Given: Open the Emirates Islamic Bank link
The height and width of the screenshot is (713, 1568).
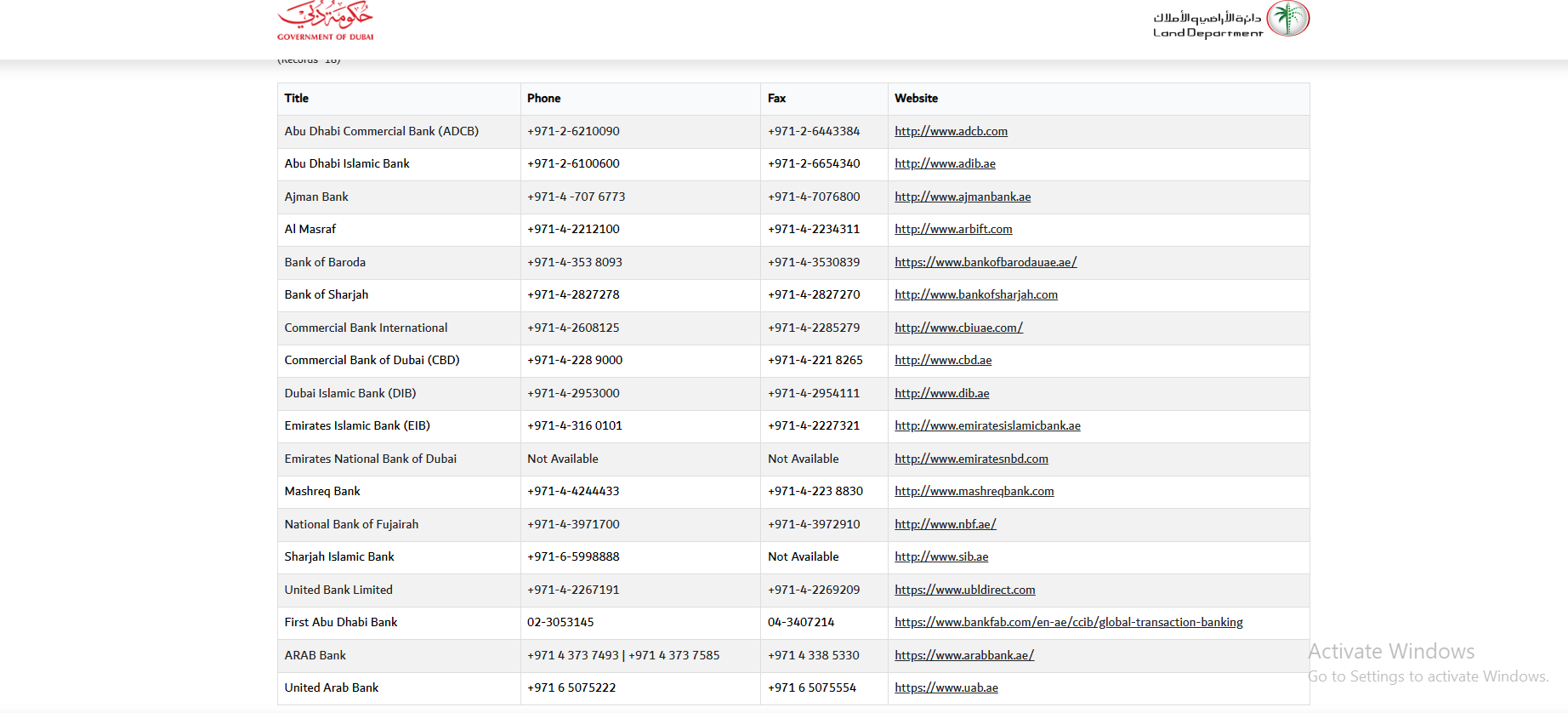Looking at the screenshot, I should pyautogui.click(x=987, y=425).
